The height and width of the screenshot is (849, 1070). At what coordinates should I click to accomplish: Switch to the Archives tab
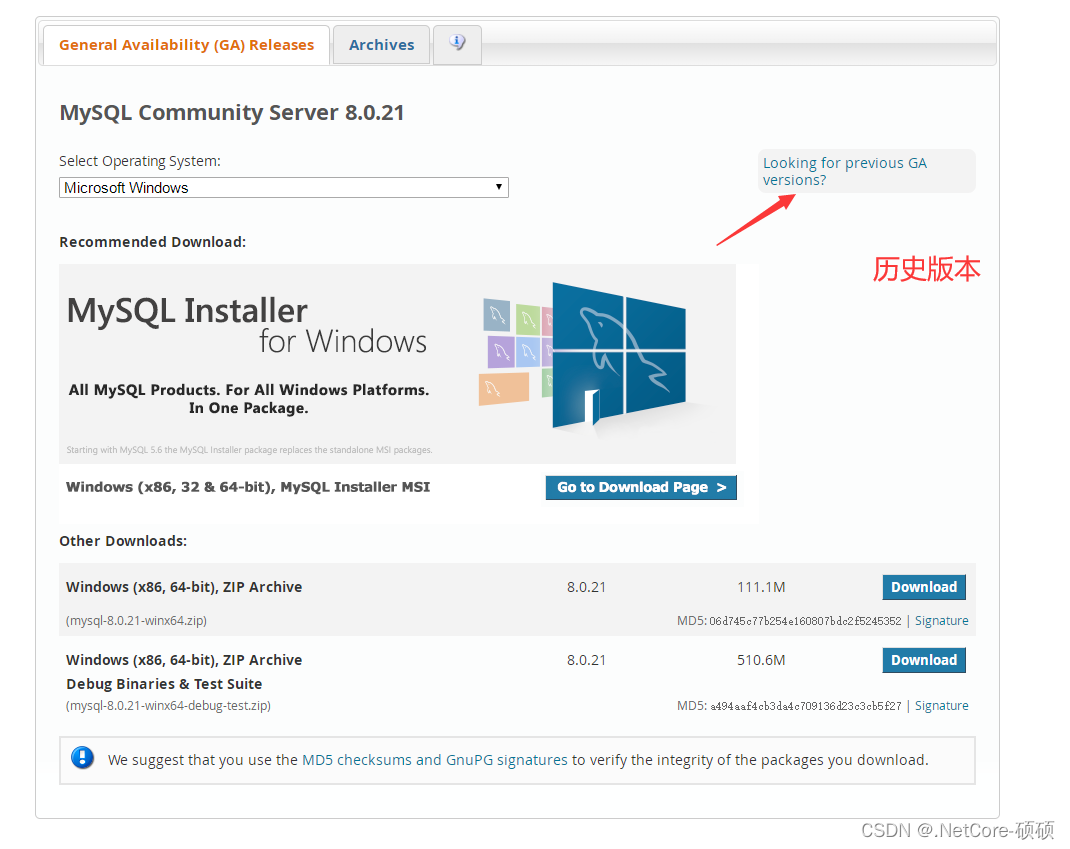point(381,45)
